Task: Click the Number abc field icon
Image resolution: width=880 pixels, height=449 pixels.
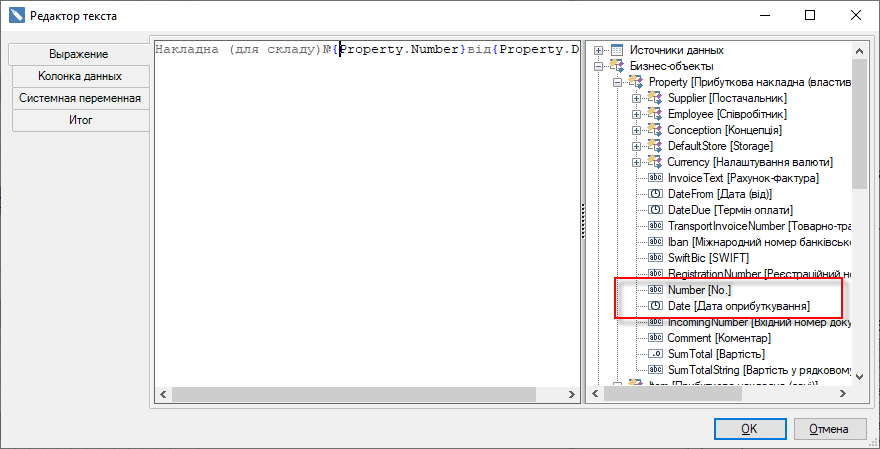Action: click(655, 289)
